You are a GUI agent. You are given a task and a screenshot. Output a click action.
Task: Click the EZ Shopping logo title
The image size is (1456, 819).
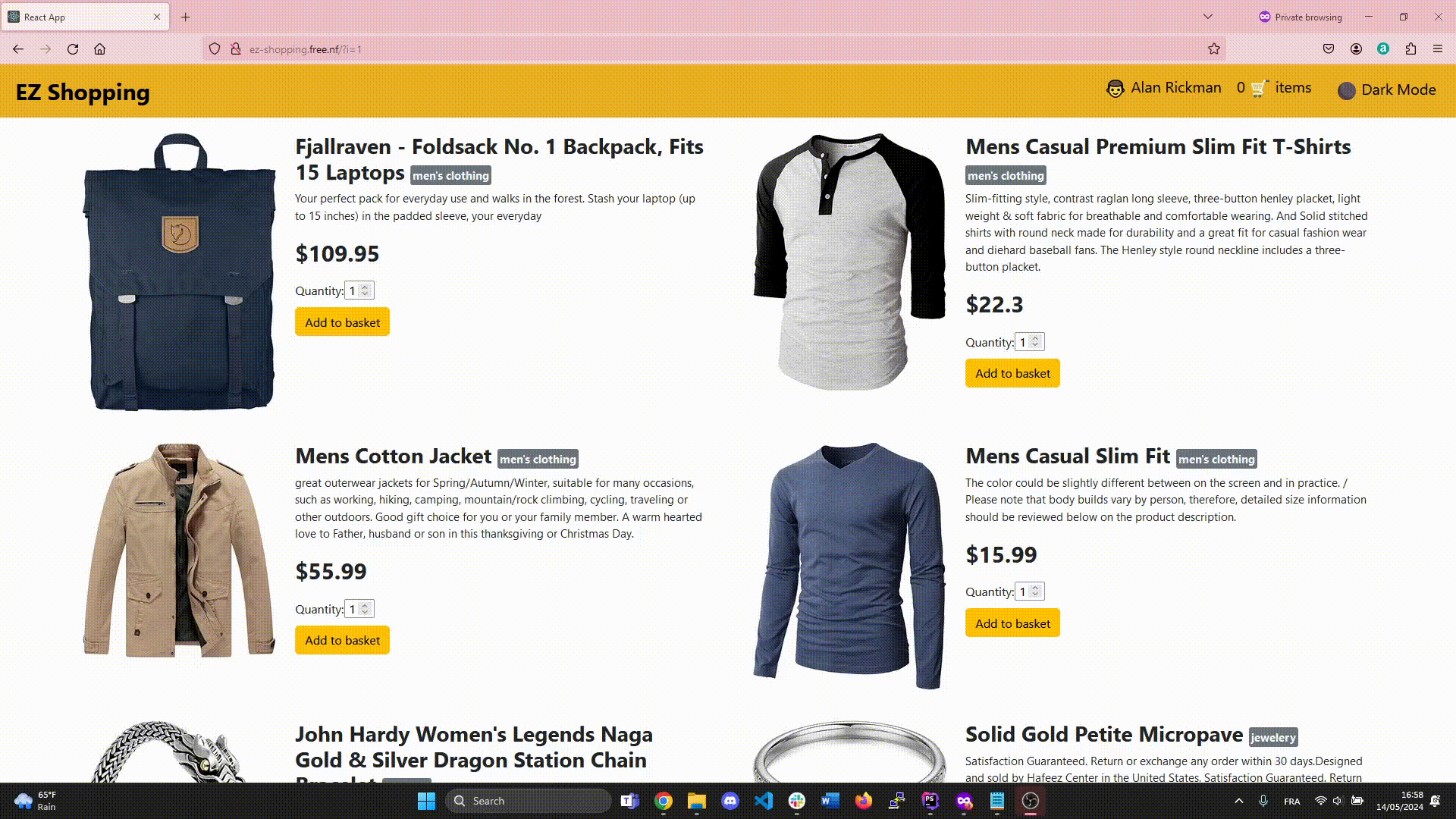83,93
